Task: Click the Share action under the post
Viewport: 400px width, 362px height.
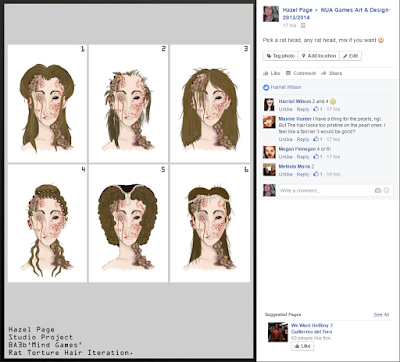Action: point(332,73)
